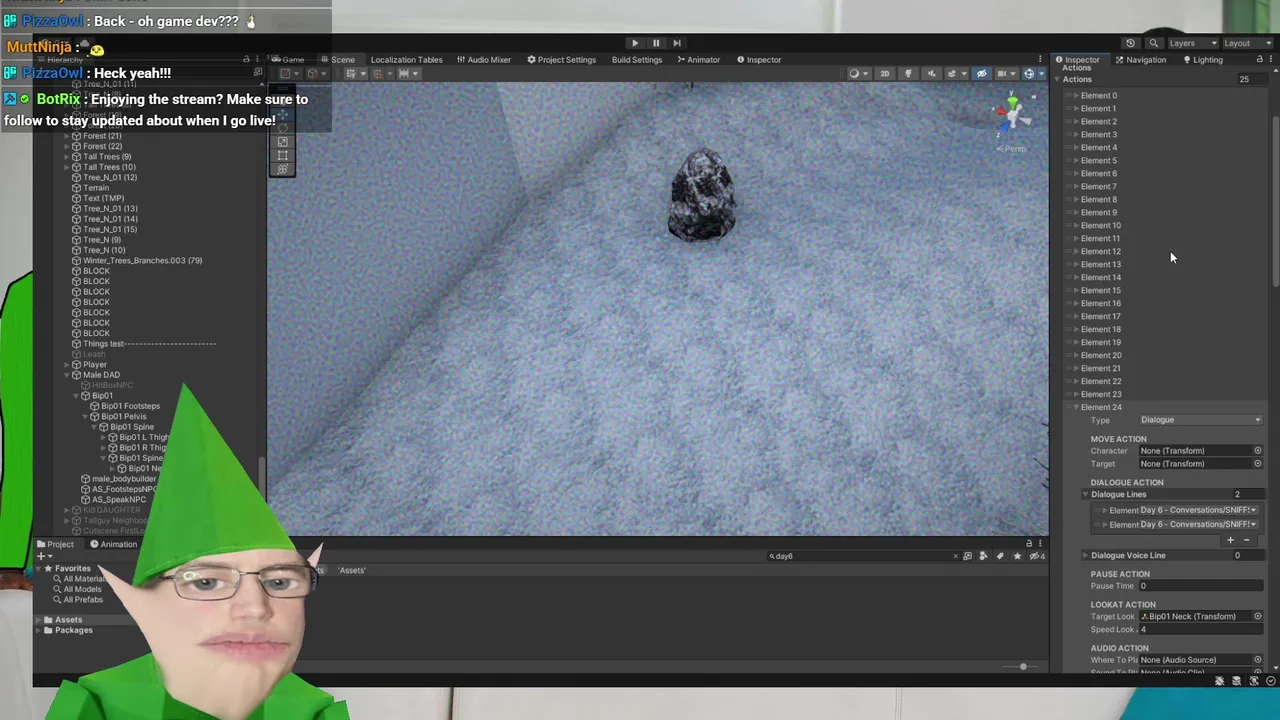Expand Element 0 in Actions list
The height and width of the screenshot is (720, 1280).
click(1076, 96)
